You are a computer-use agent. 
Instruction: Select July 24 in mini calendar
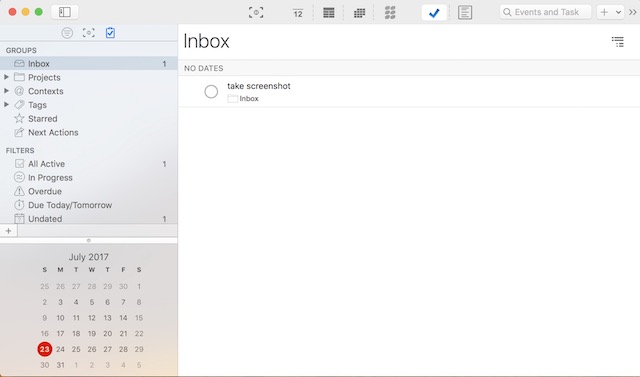[60, 349]
